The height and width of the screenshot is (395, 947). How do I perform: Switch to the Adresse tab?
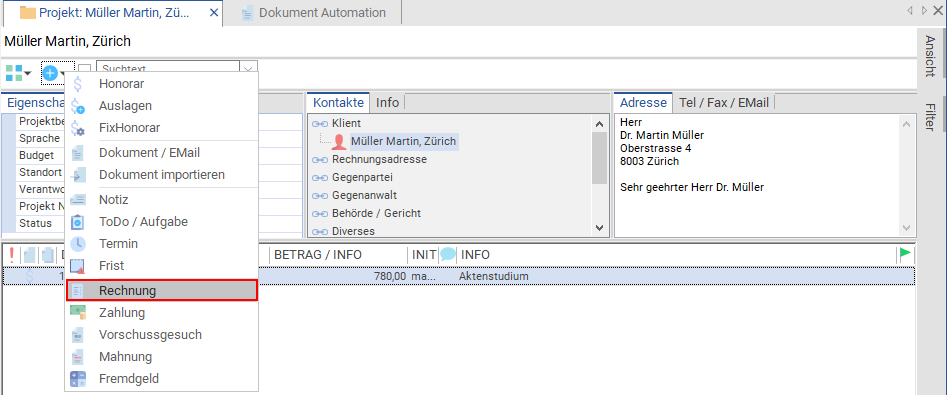(x=643, y=103)
